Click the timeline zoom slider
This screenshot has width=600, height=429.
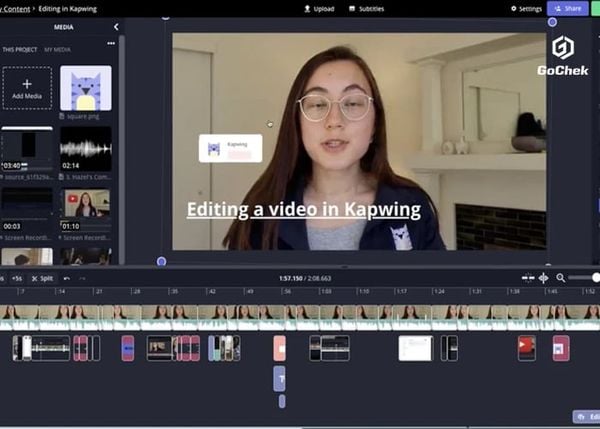[x=584, y=278]
